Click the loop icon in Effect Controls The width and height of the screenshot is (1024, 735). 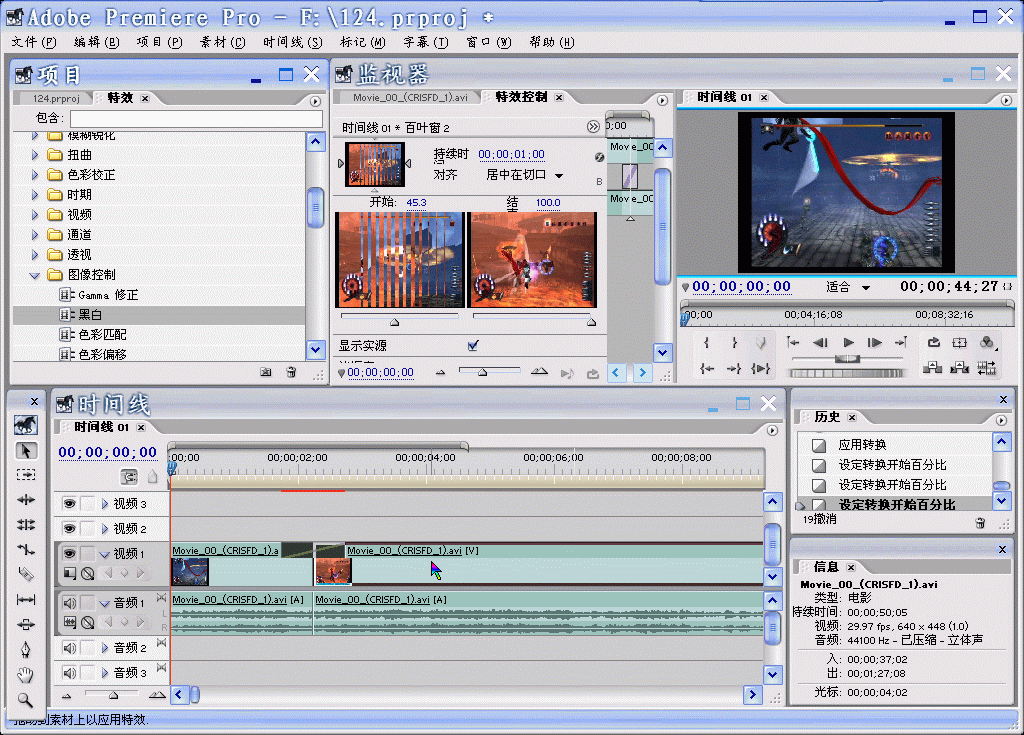(592, 374)
